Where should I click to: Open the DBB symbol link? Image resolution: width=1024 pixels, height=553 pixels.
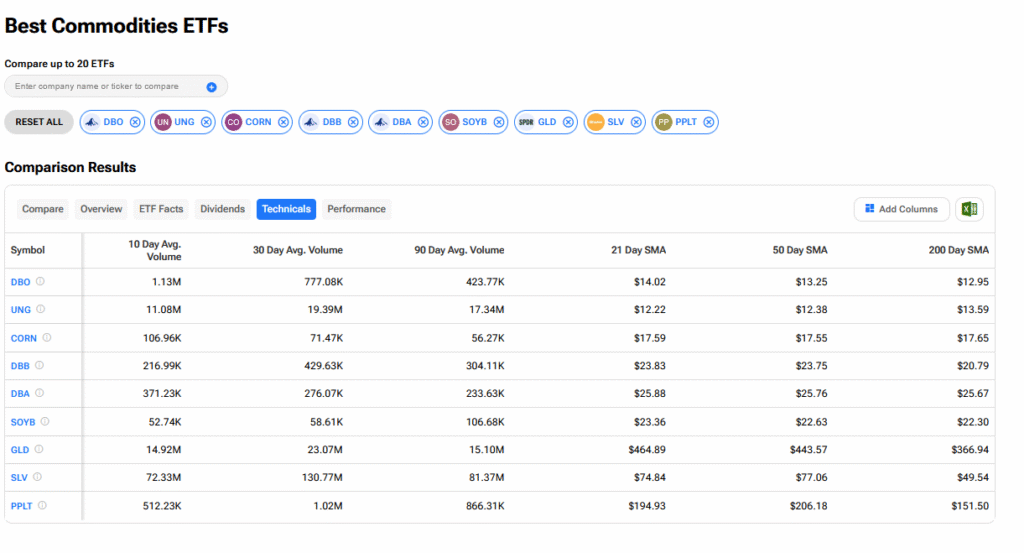[x=20, y=366]
